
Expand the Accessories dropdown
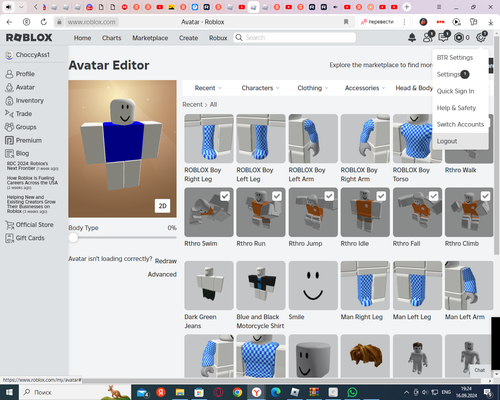pos(365,88)
